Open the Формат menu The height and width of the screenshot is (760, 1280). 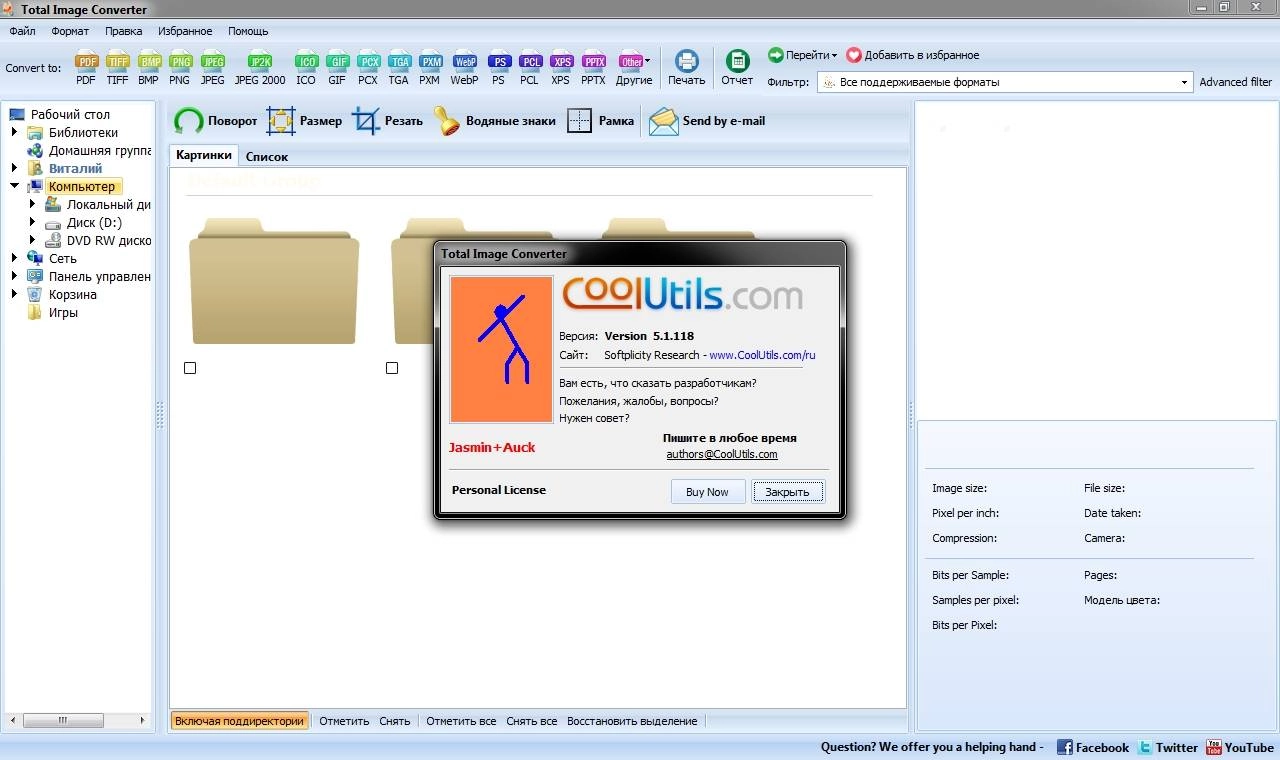pyautogui.click(x=70, y=31)
